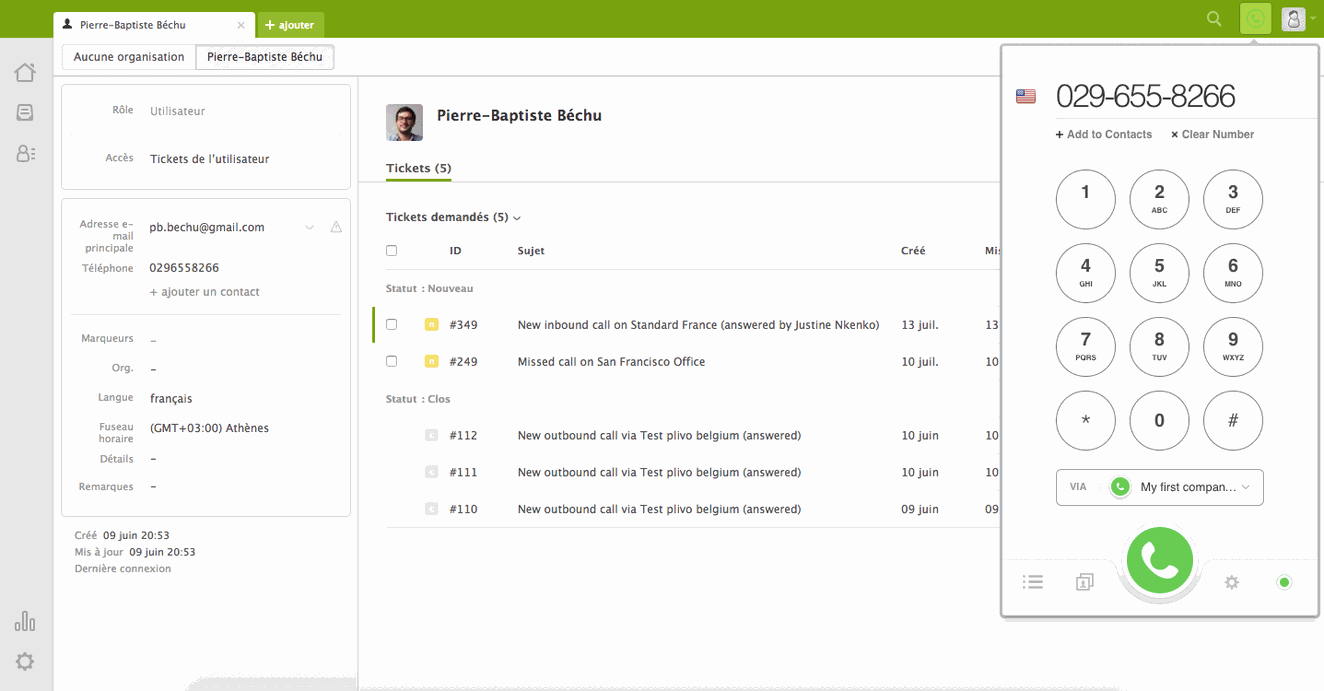This screenshot has height=691, width=1324.
Task: Open the user profile avatar menu
Action: [1294, 18]
